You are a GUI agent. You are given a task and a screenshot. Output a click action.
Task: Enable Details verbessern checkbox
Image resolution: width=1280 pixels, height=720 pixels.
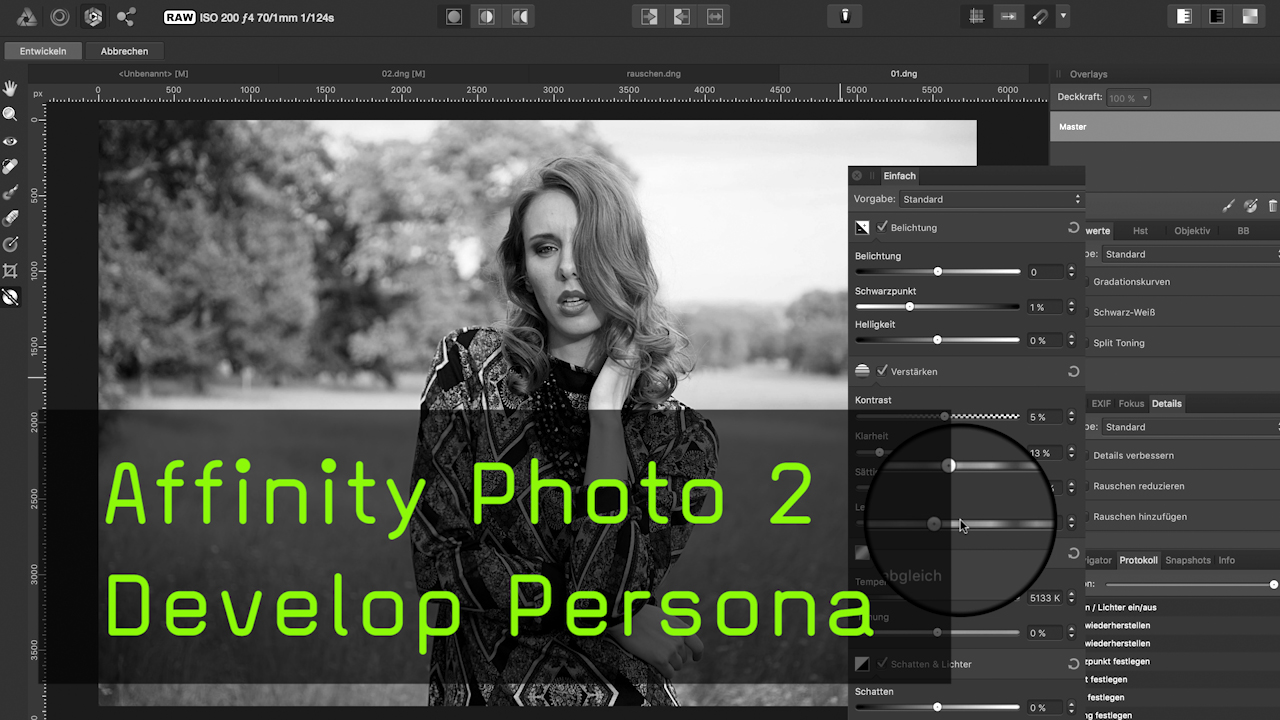tap(1087, 455)
